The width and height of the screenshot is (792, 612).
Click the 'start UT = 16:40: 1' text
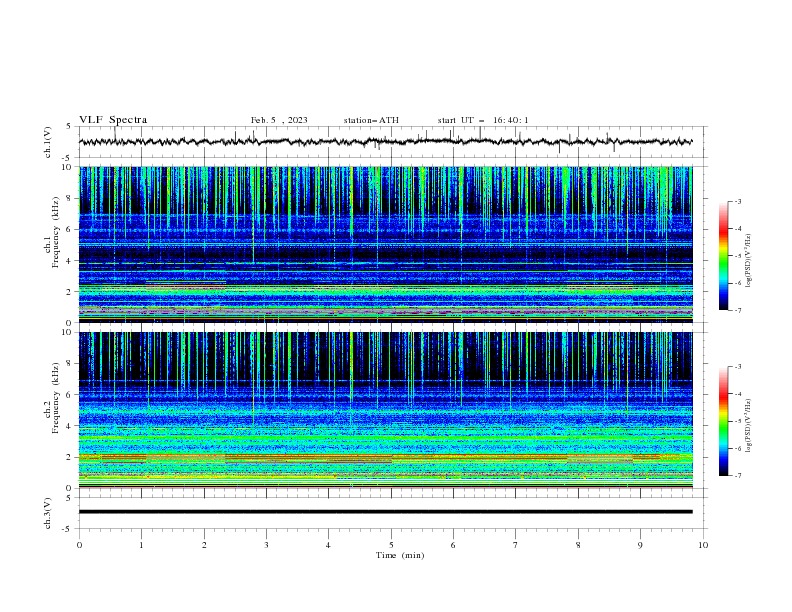(x=483, y=120)
